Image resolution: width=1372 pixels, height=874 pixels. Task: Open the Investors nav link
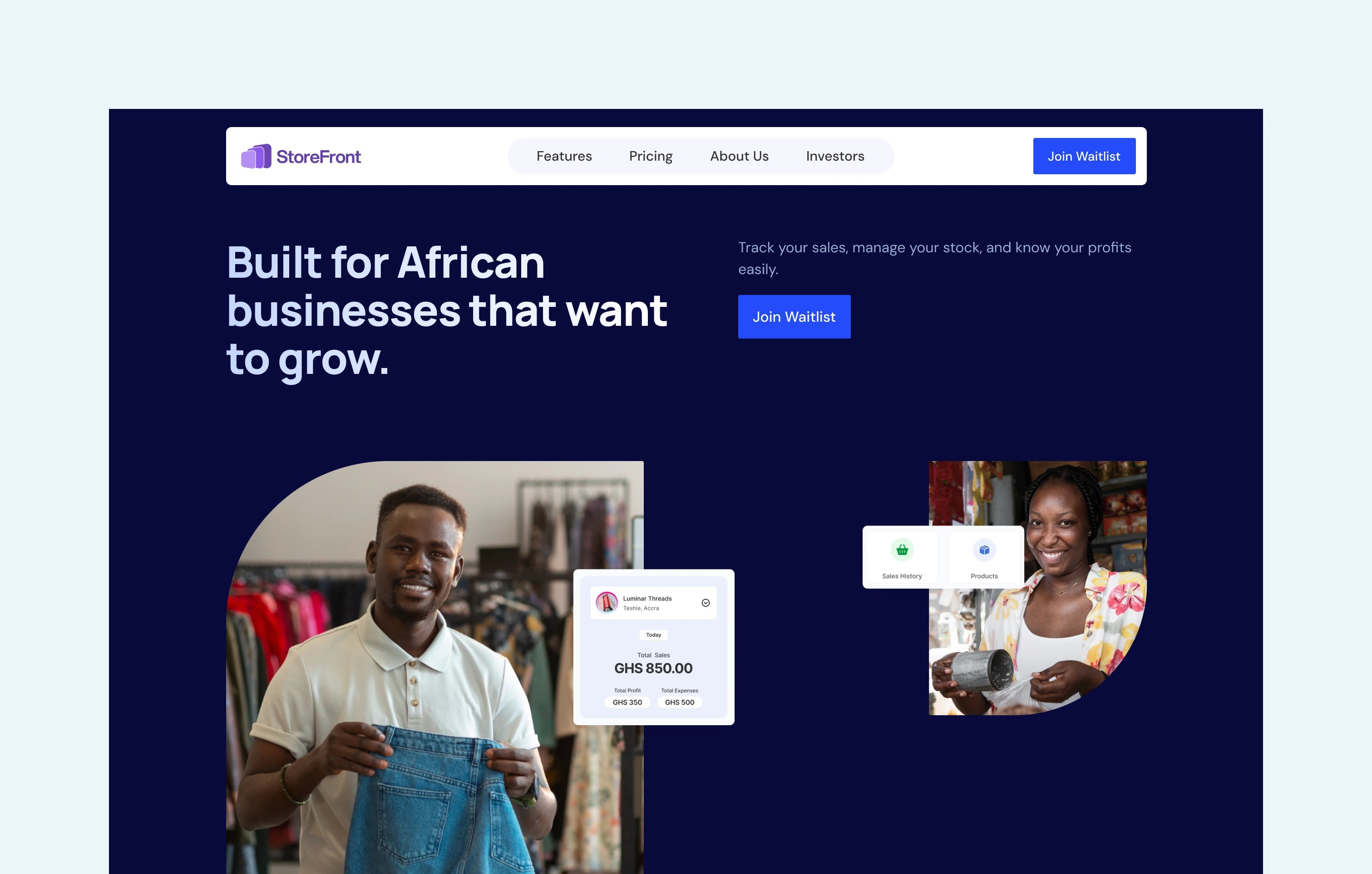(x=835, y=156)
